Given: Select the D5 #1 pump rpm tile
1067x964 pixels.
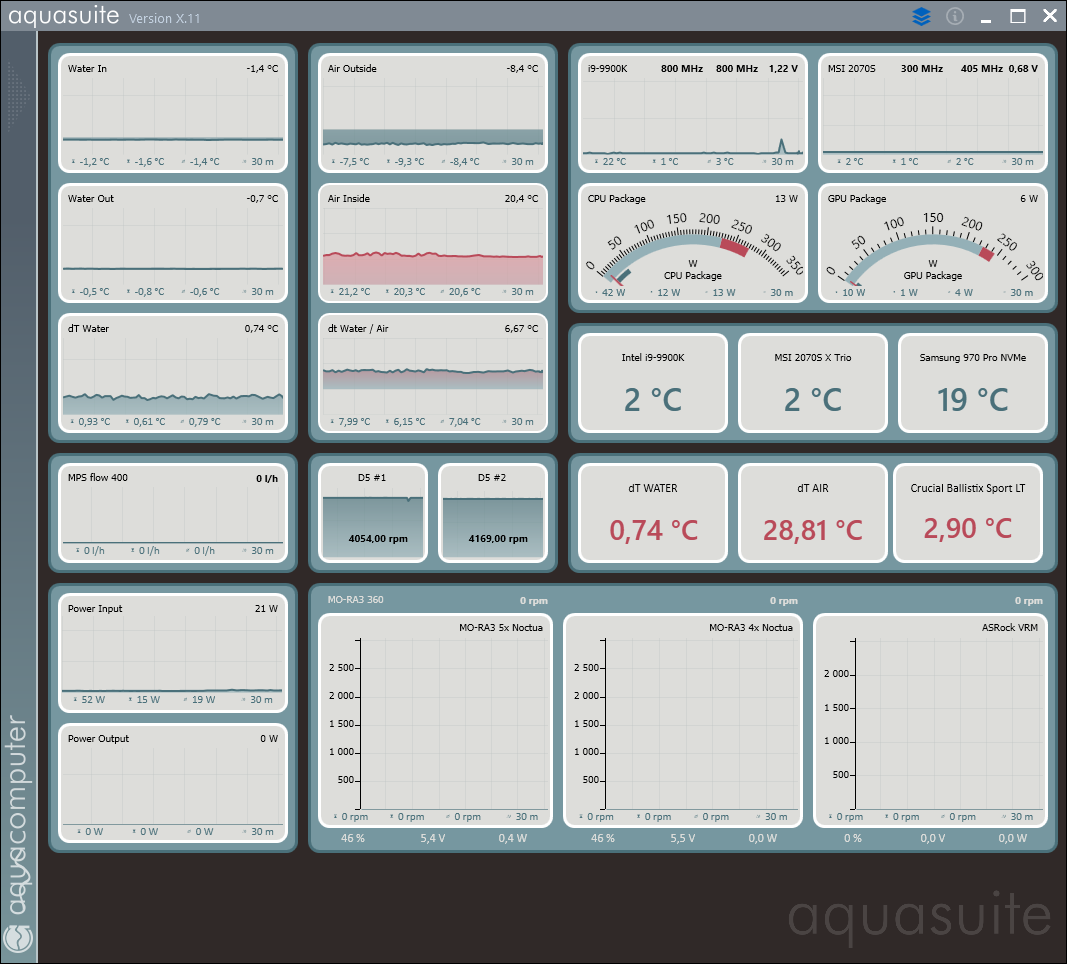Looking at the screenshot, I should [x=373, y=513].
